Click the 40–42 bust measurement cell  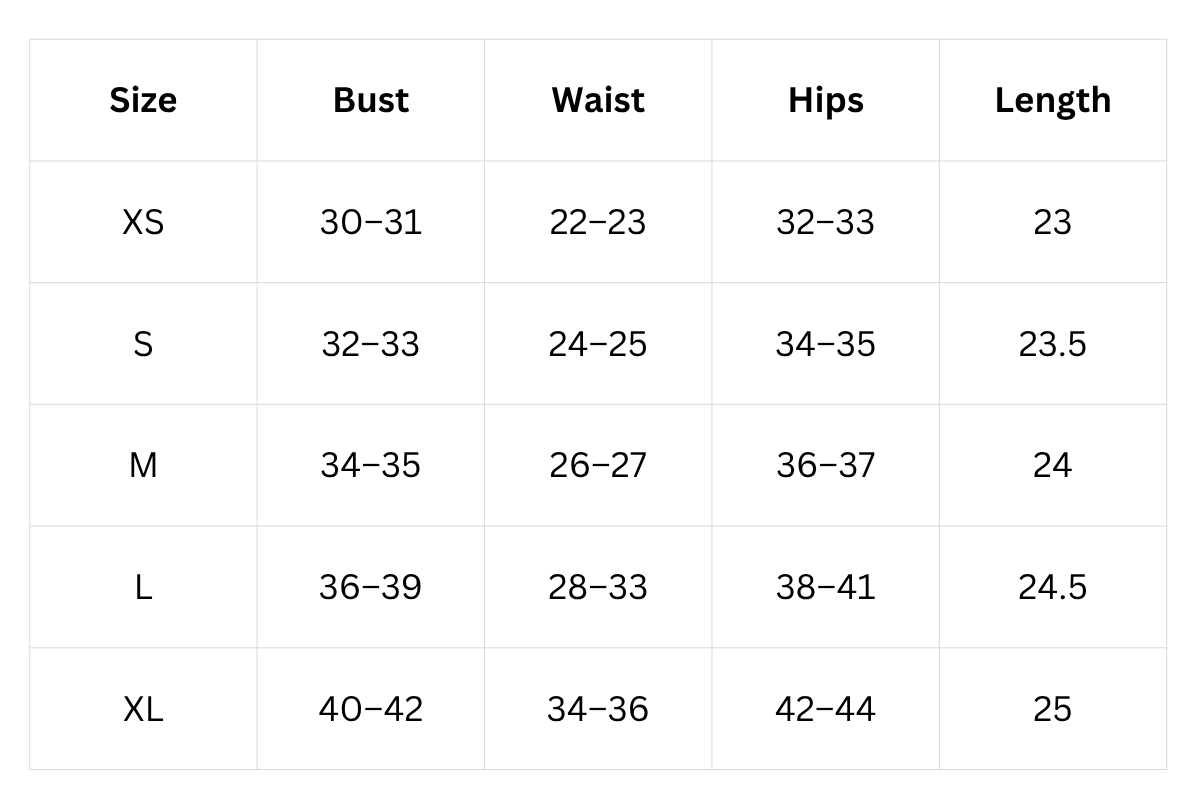[371, 709]
